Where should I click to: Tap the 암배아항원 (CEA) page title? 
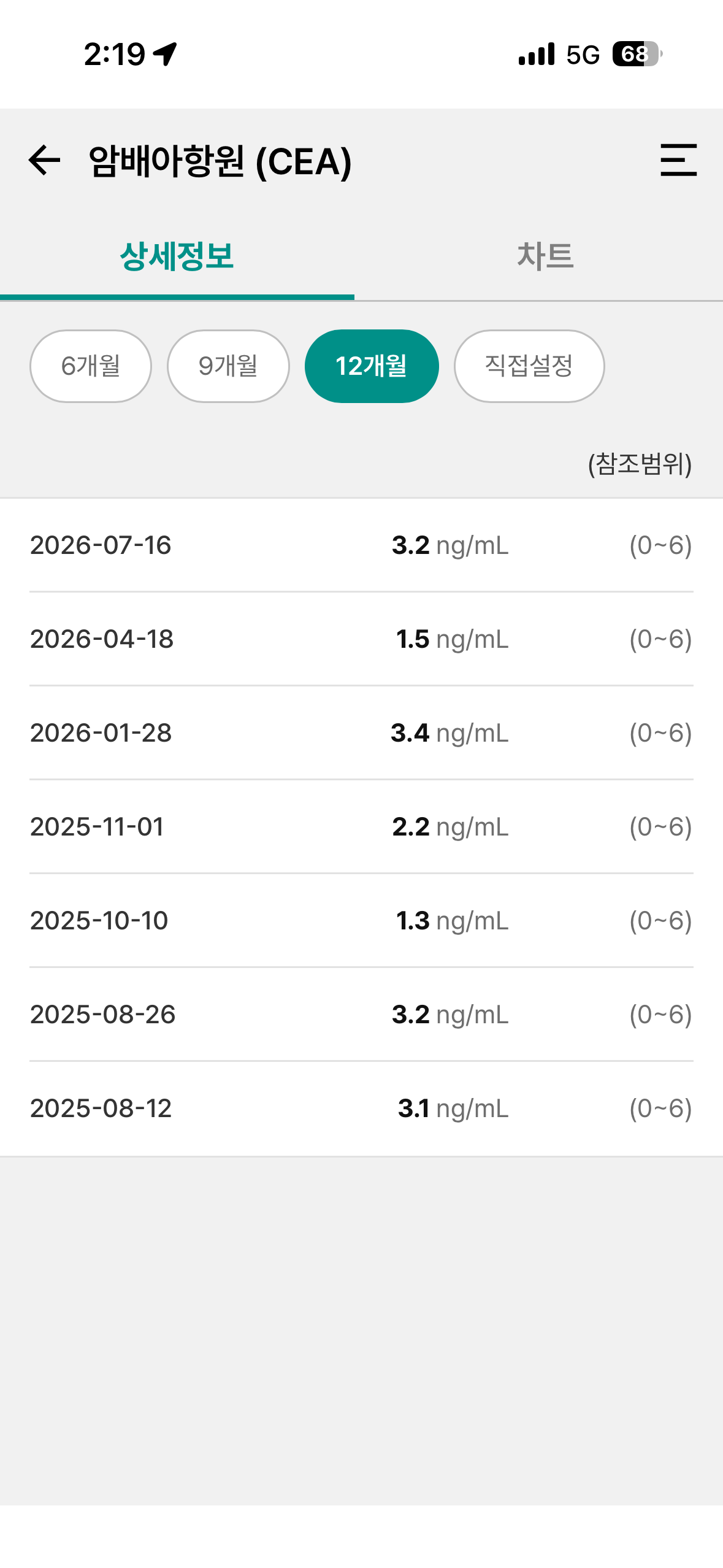click(x=220, y=161)
